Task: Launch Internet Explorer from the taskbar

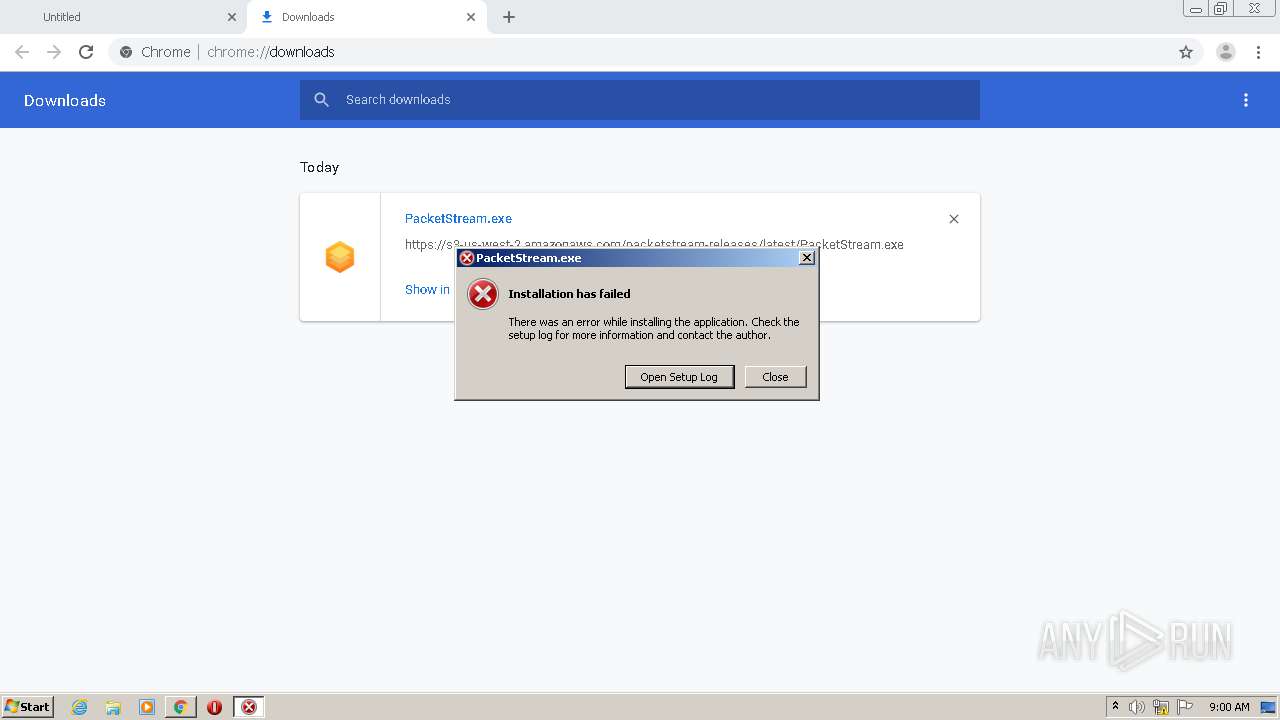Action: [80, 707]
